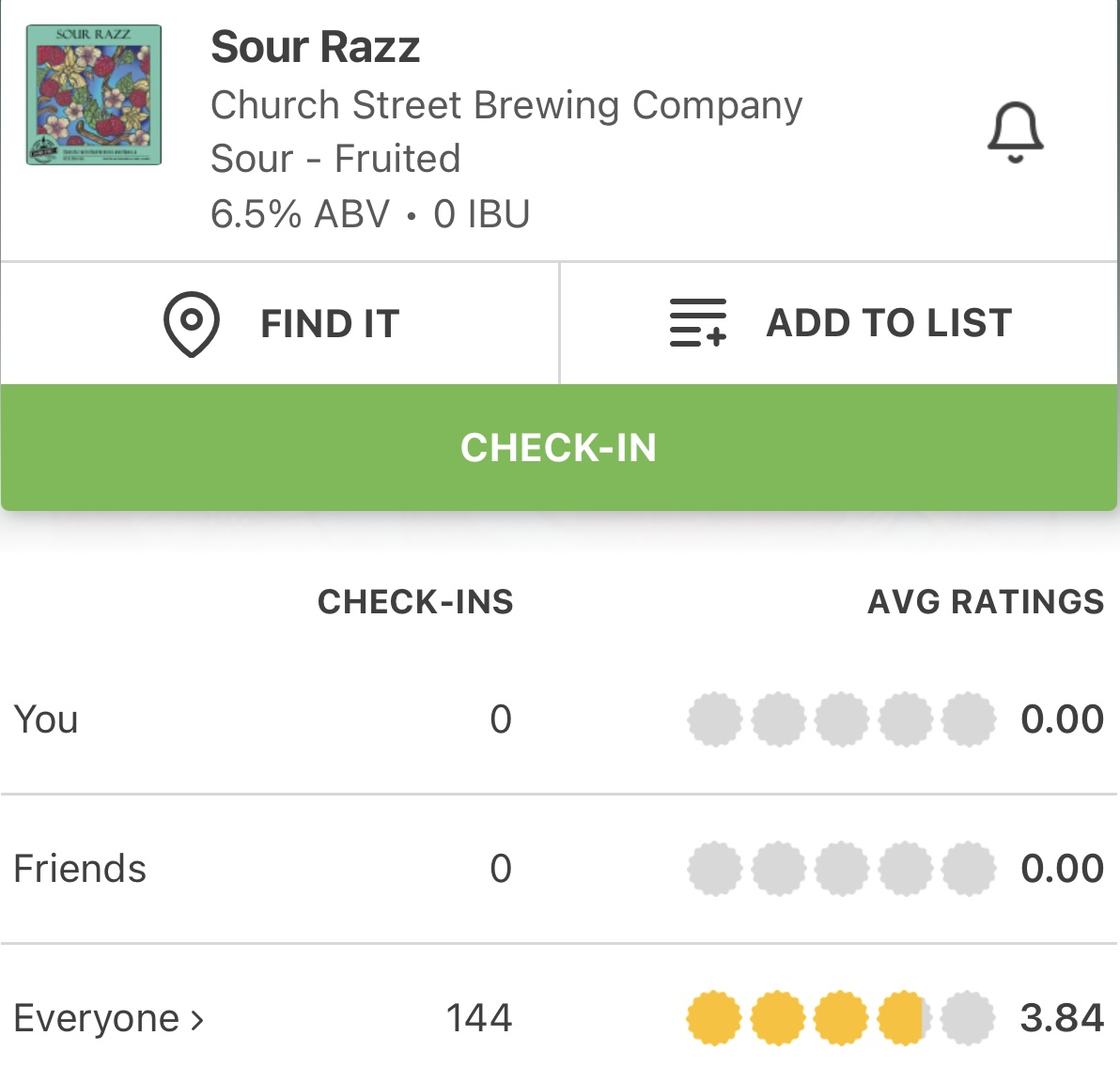This screenshot has height=1082, width=1120.
Task: Tap the 3.84 average rating
Action: click(1062, 1018)
